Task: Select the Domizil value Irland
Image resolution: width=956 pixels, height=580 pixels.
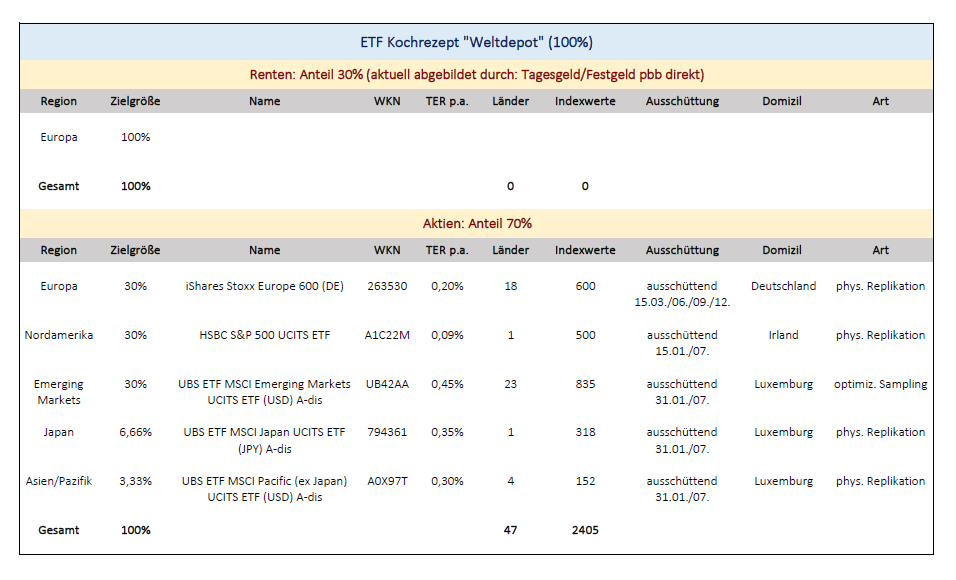Action: [x=783, y=335]
